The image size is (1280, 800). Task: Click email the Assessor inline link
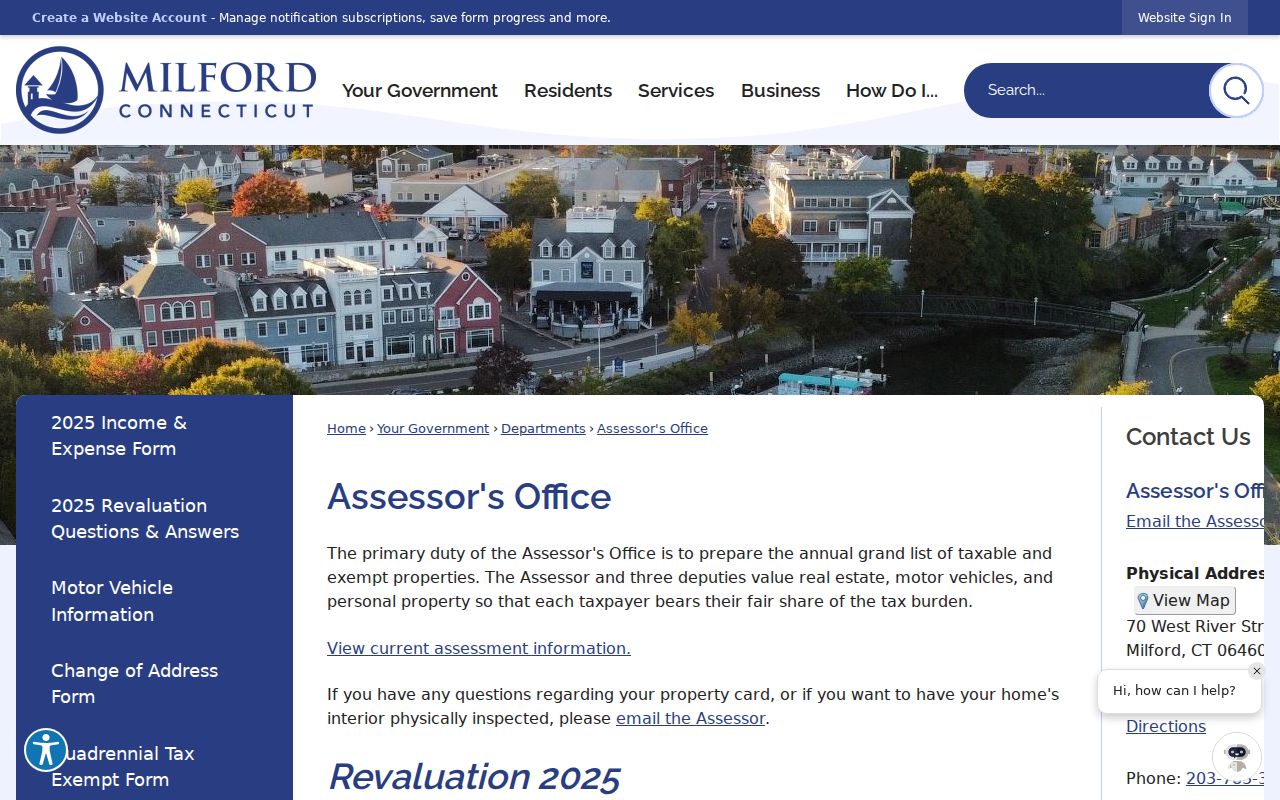click(690, 718)
